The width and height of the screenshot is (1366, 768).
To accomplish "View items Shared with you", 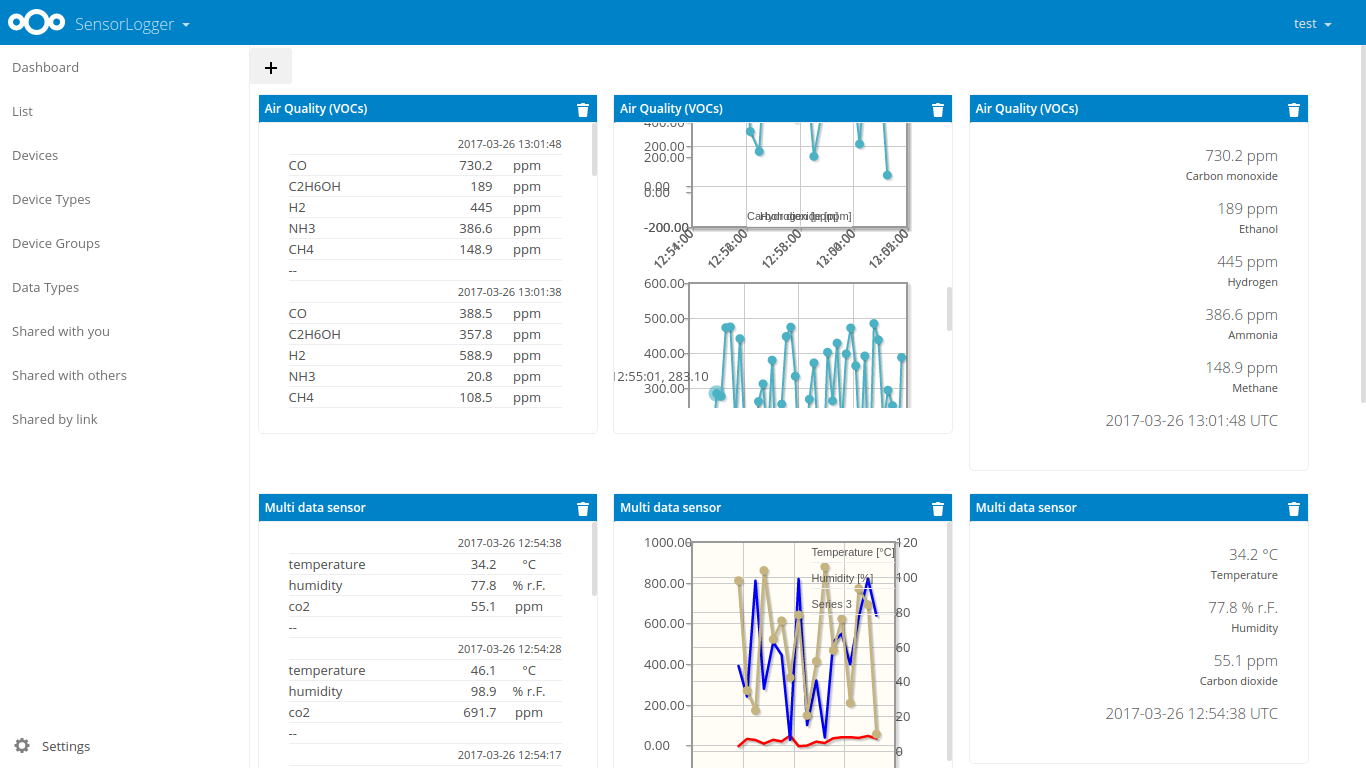I will tap(61, 331).
